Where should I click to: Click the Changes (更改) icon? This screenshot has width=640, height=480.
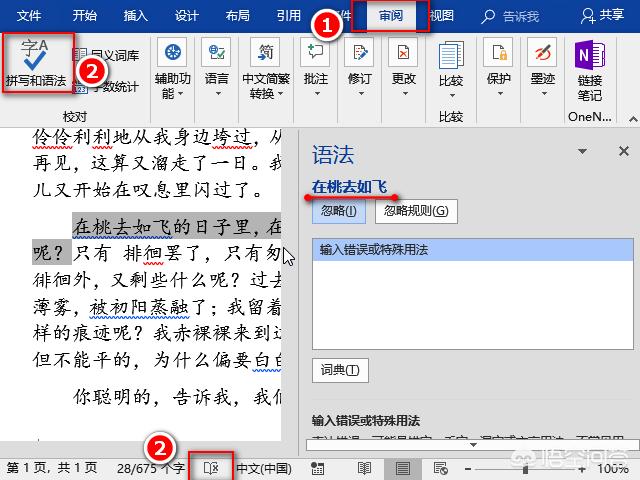click(x=403, y=52)
